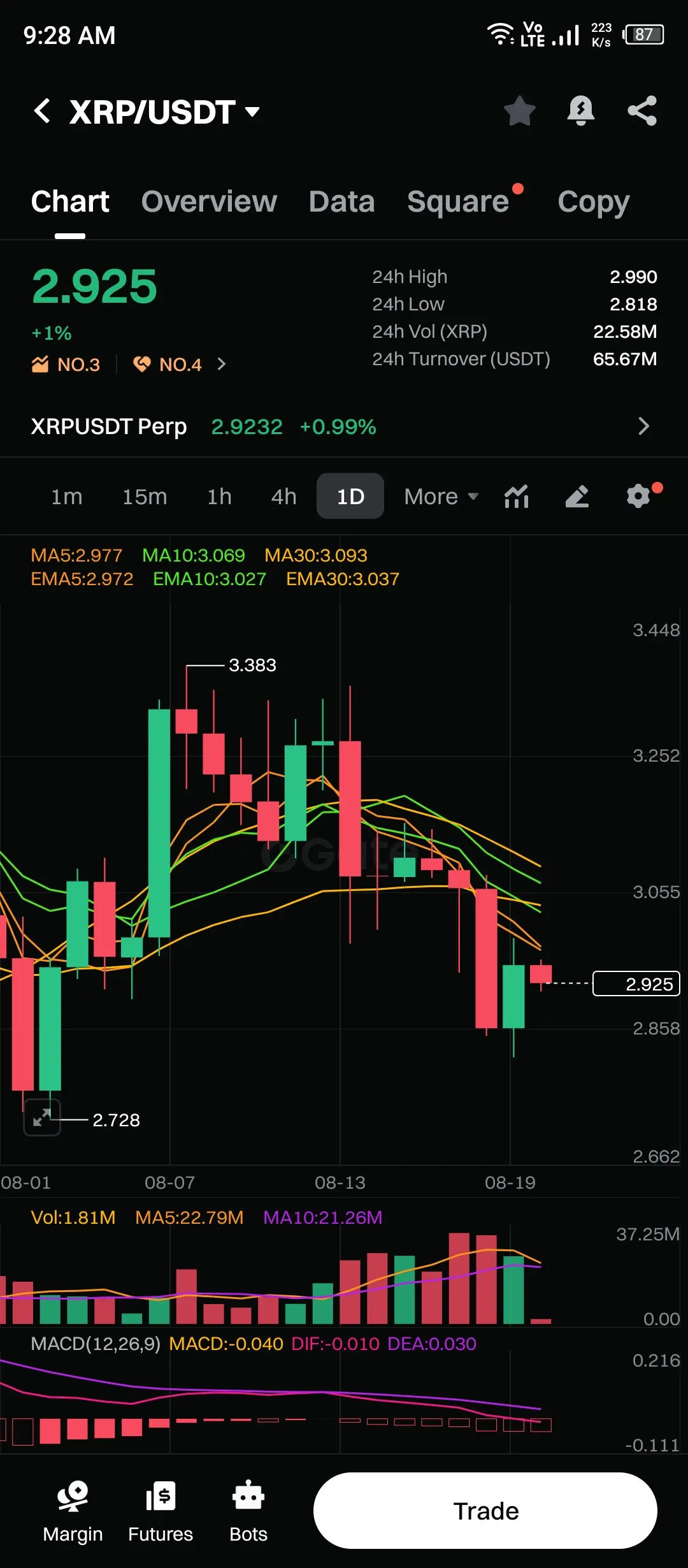Viewport: 688px width, 1568px height.
Task: Expand XRPUSDT Perp row chevron
Action: [643, 426]
